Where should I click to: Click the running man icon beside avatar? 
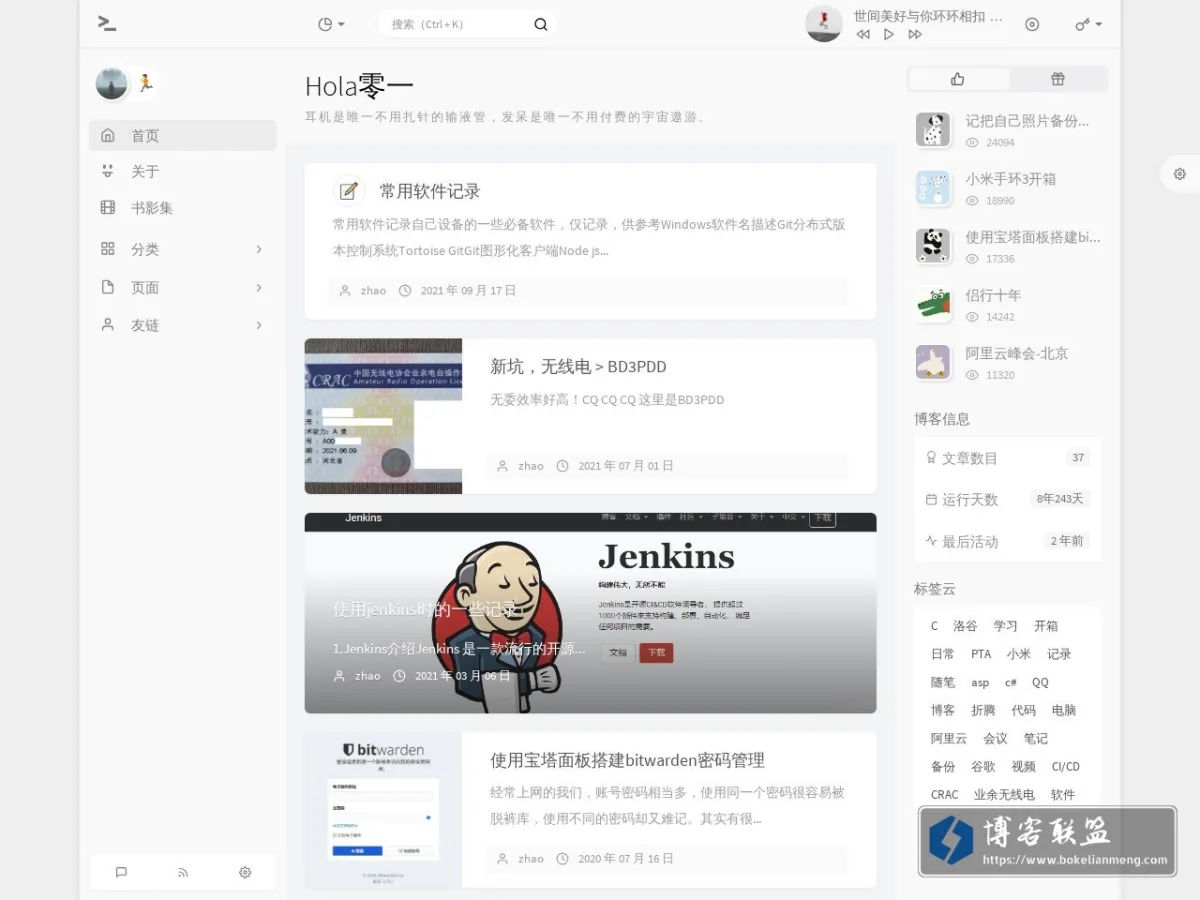[x=145, y=83]
